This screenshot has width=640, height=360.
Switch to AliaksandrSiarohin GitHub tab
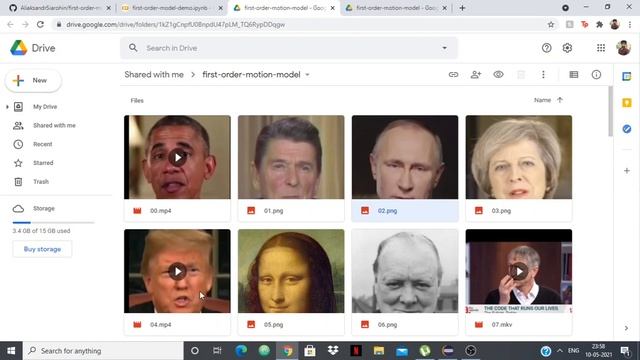(60, 8)
